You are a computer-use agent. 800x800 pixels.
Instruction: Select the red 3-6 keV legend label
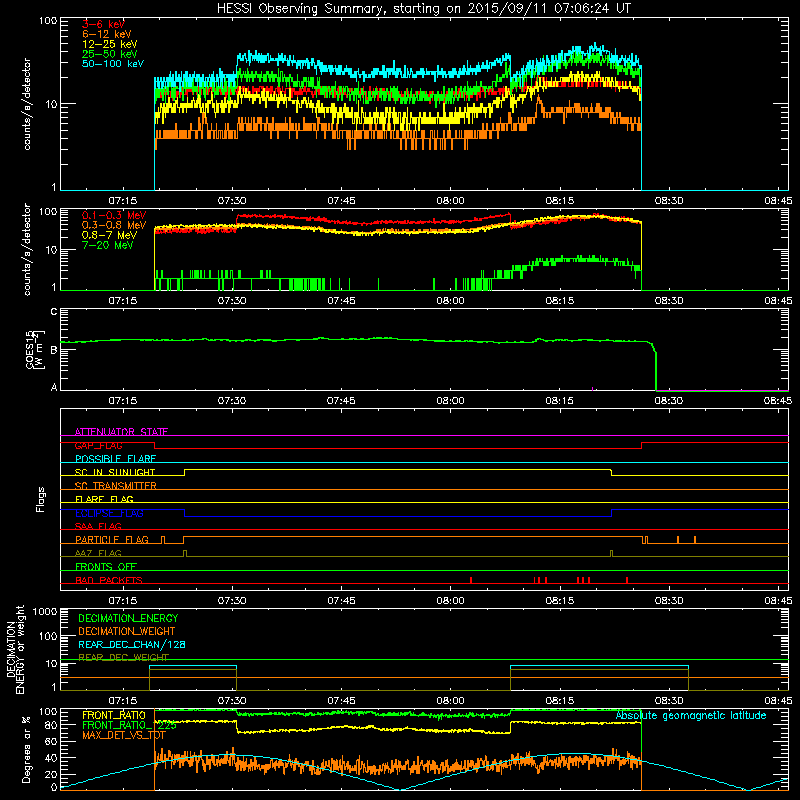click(104, 24)
